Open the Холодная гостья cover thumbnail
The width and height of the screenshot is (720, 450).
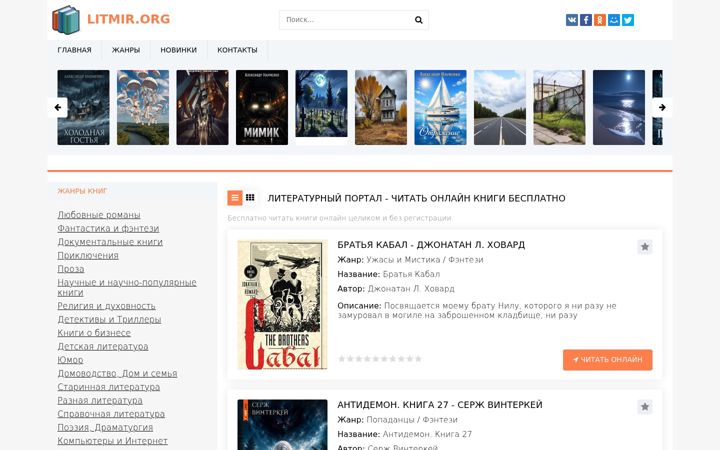[x=84, y=107]
